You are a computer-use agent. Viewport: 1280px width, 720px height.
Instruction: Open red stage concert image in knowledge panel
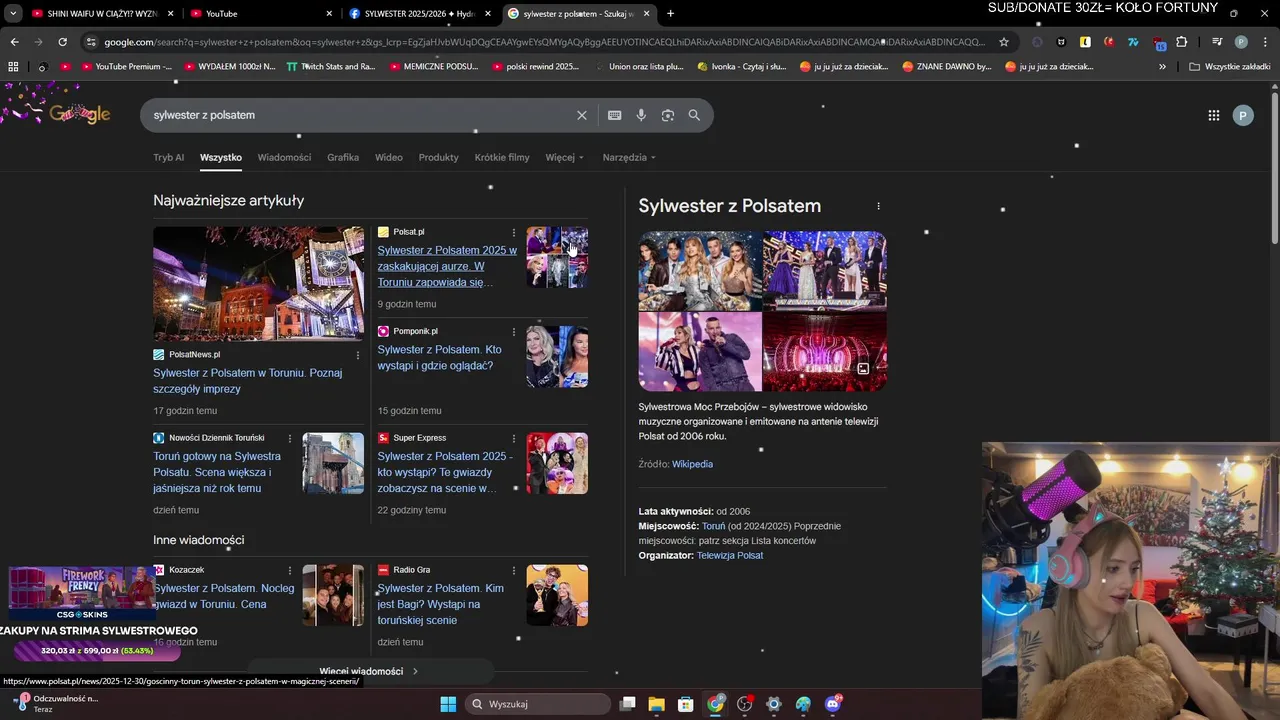pyautogui.click(x=825, y=352)
